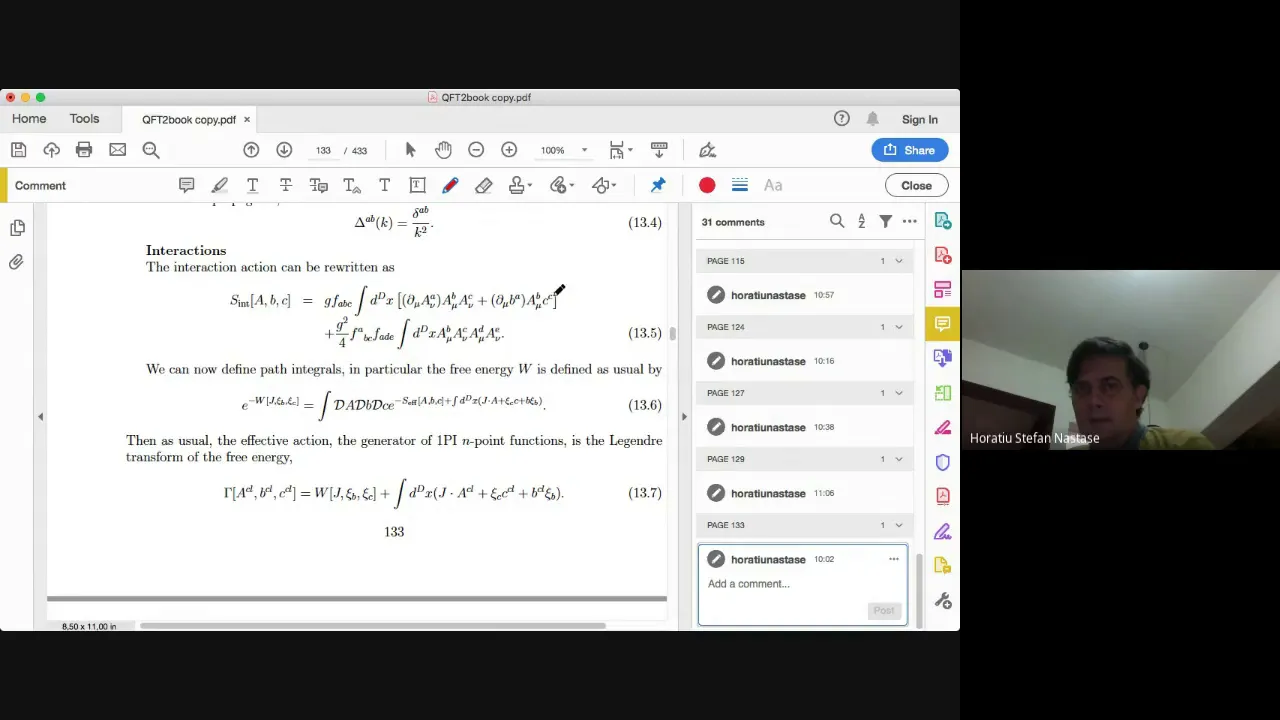Select the highlight text tool

point(219,185)
